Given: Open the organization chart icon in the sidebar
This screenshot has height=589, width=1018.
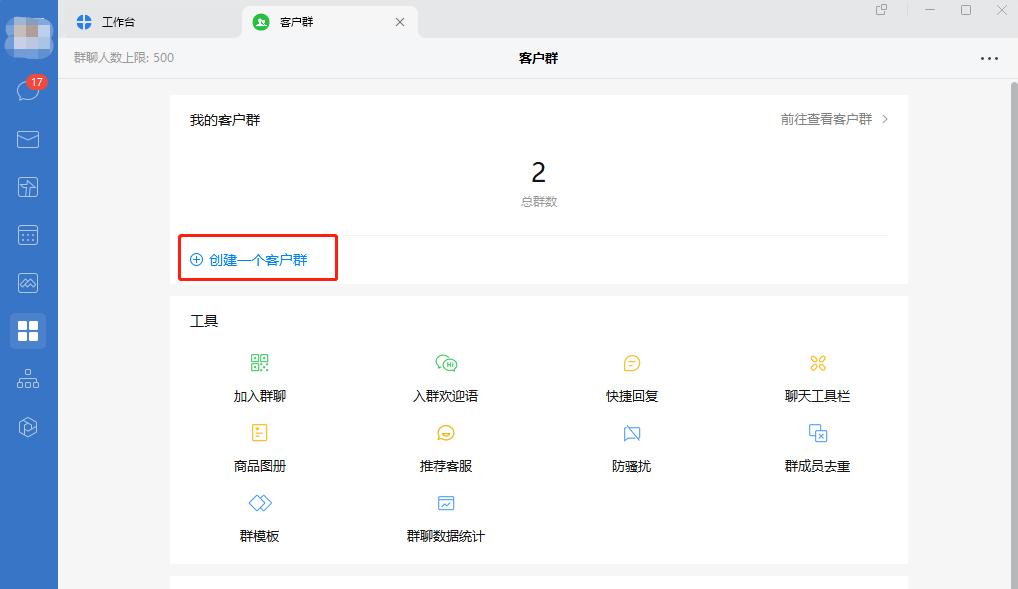Looking at the screenshot, I should coord(28,379).
